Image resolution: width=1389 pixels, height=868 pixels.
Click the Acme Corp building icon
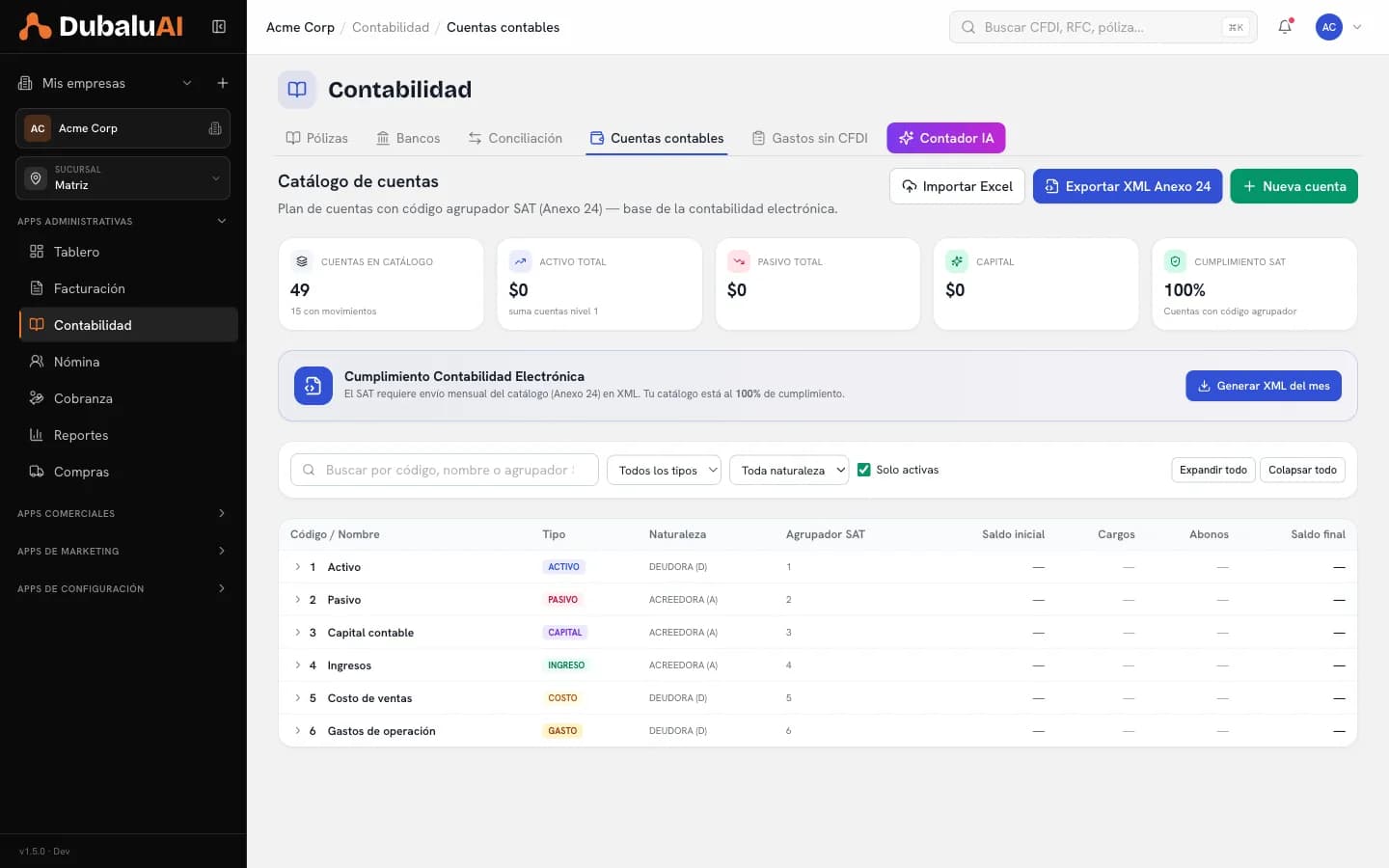[x=215, y=128]
